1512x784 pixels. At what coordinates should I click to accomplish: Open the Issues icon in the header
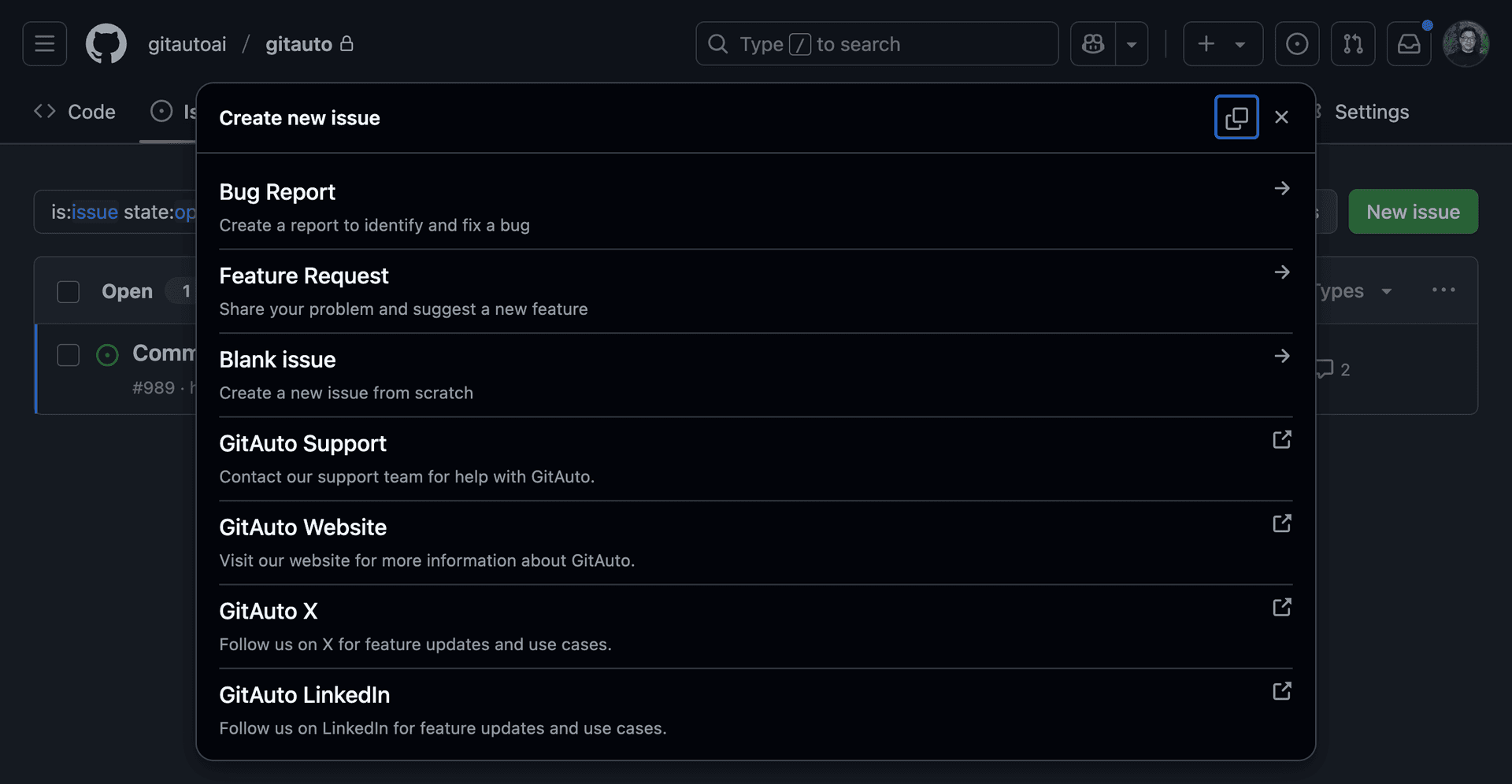(1297, 44)
